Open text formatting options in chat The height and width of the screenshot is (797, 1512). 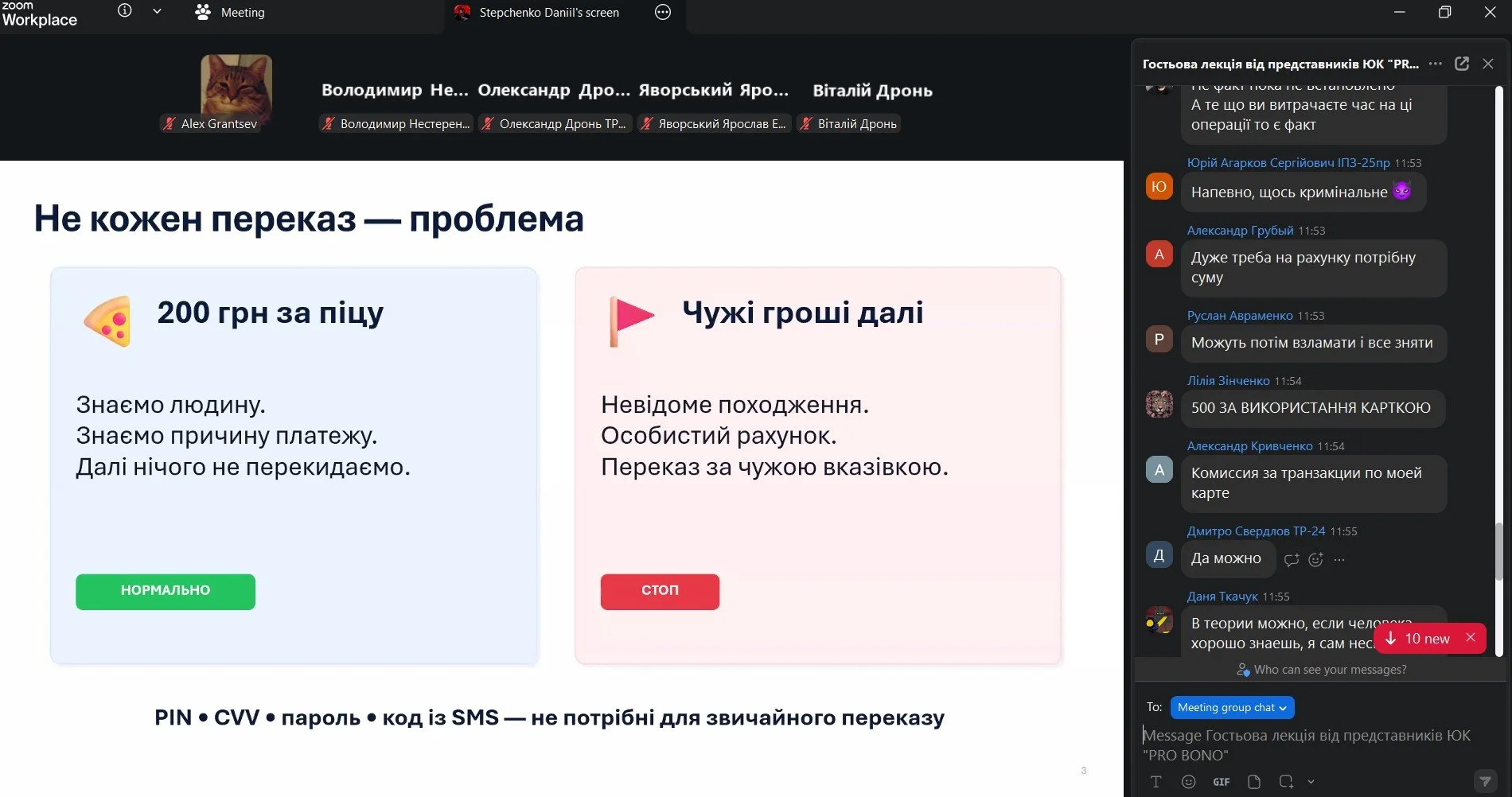[x=1156, y=782]
